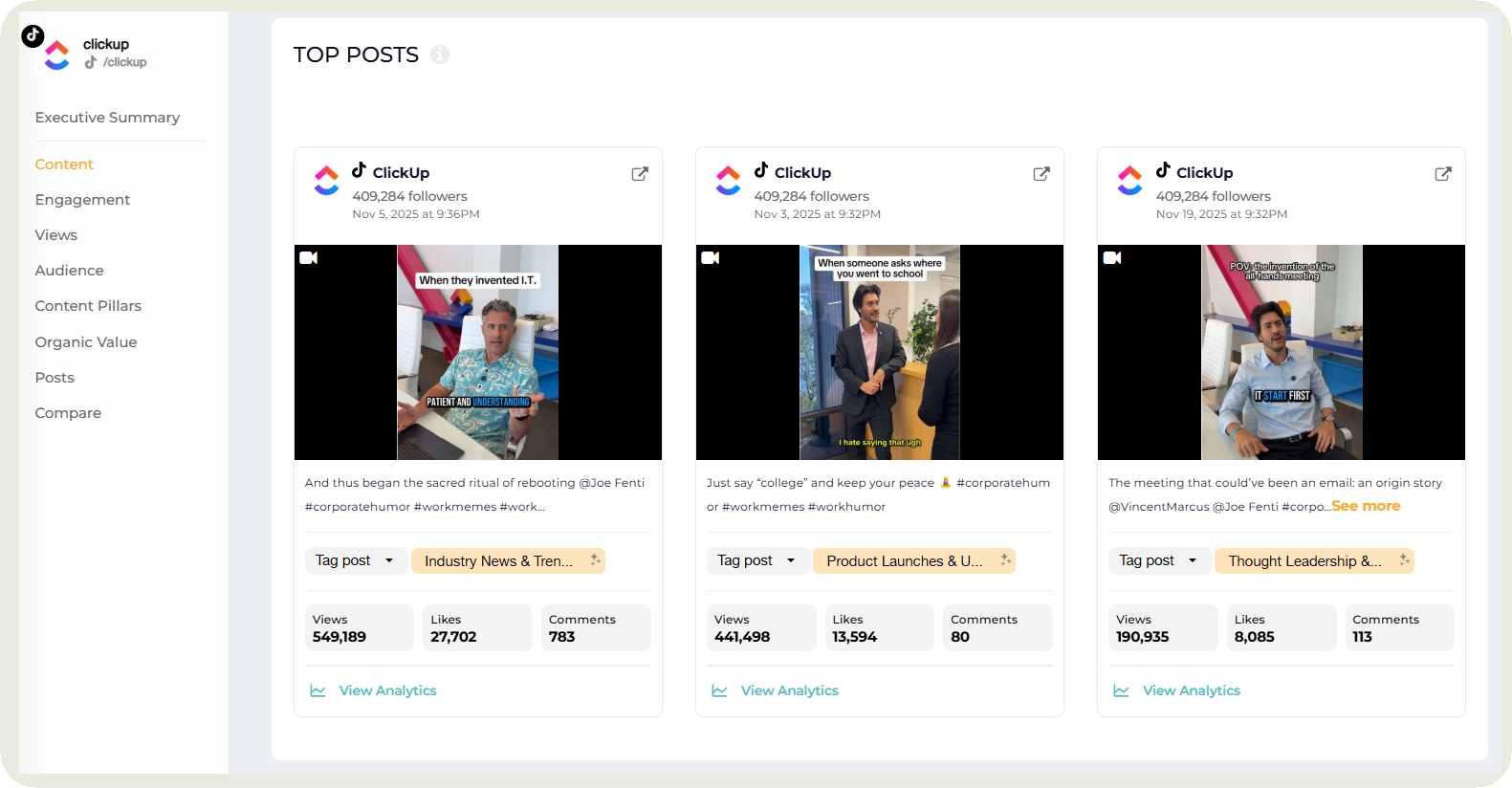Click the 'When they invented I.T.' video thumbnail
The height and width of the screenshot is (788, 1512).
pos(477,352)
